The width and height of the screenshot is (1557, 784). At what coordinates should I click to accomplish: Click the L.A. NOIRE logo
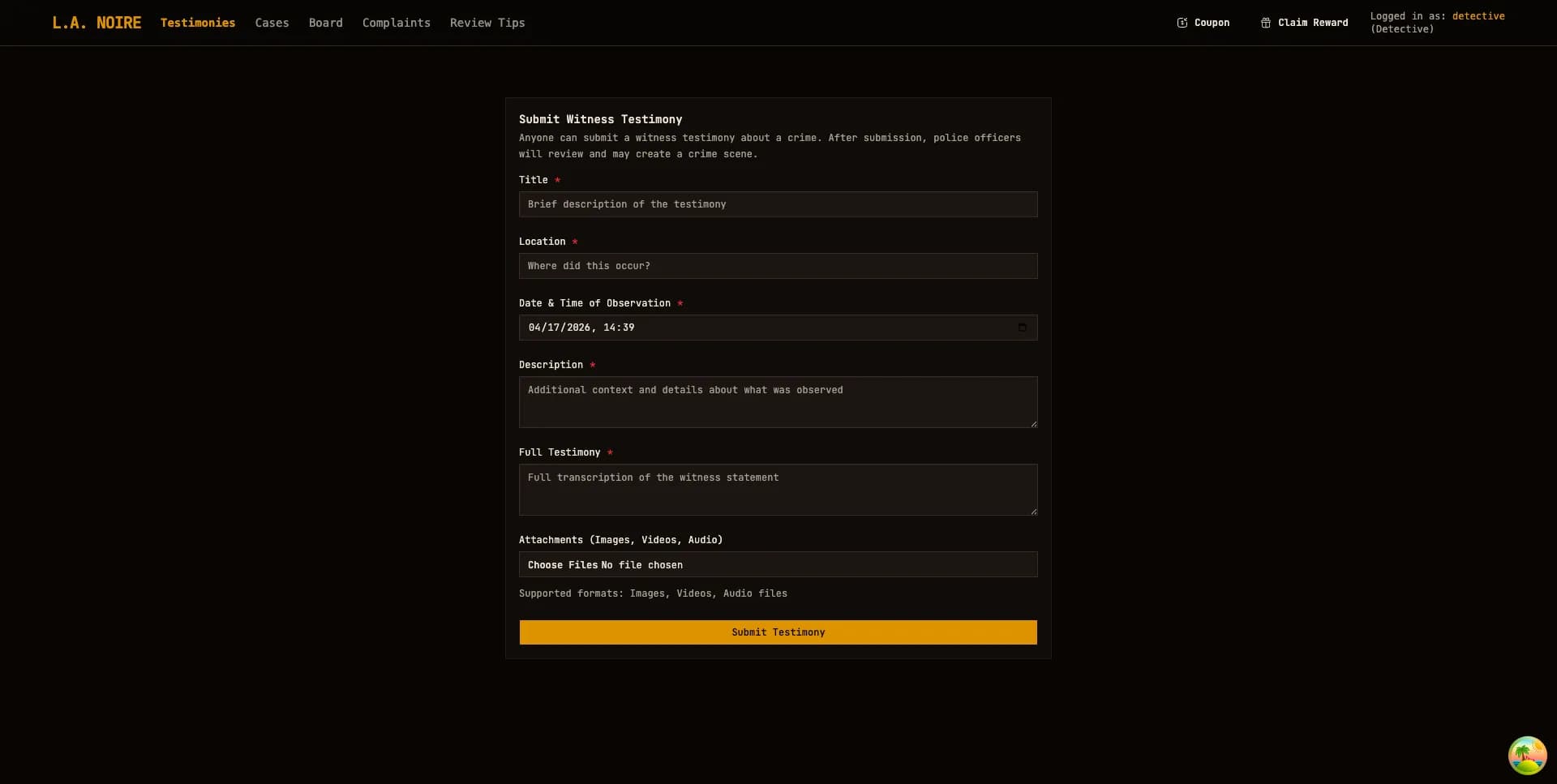(97, 23)
